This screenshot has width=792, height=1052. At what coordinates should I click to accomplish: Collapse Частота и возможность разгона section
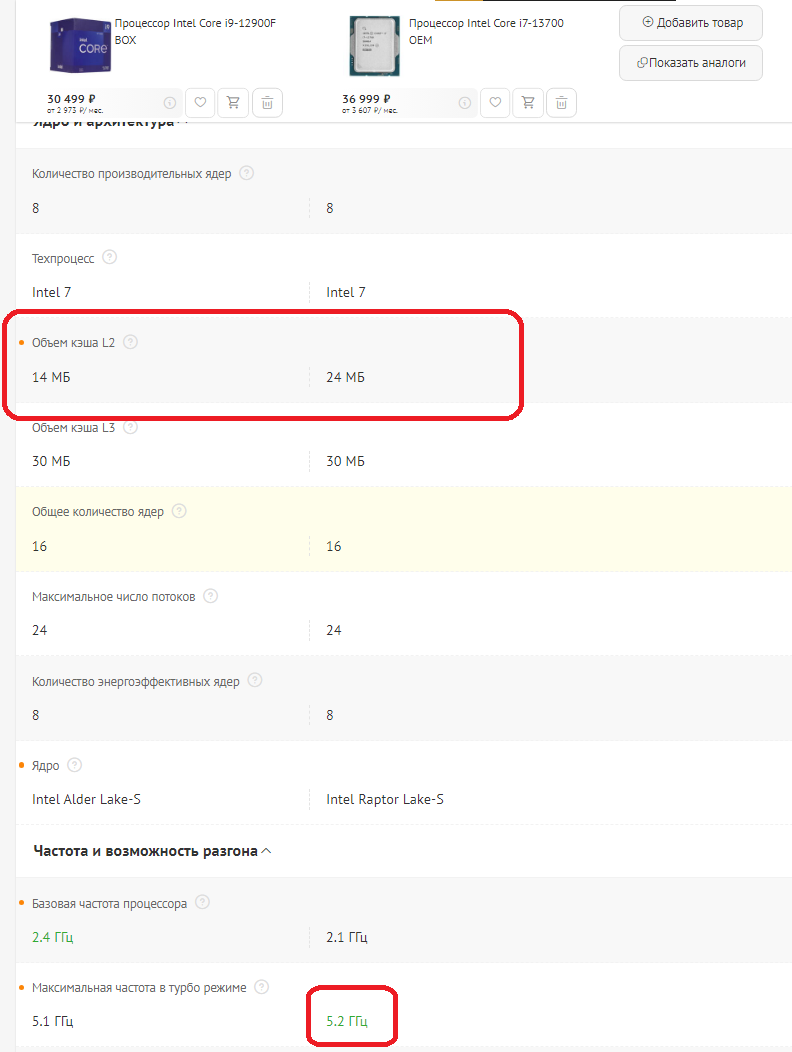pos(153,851)
